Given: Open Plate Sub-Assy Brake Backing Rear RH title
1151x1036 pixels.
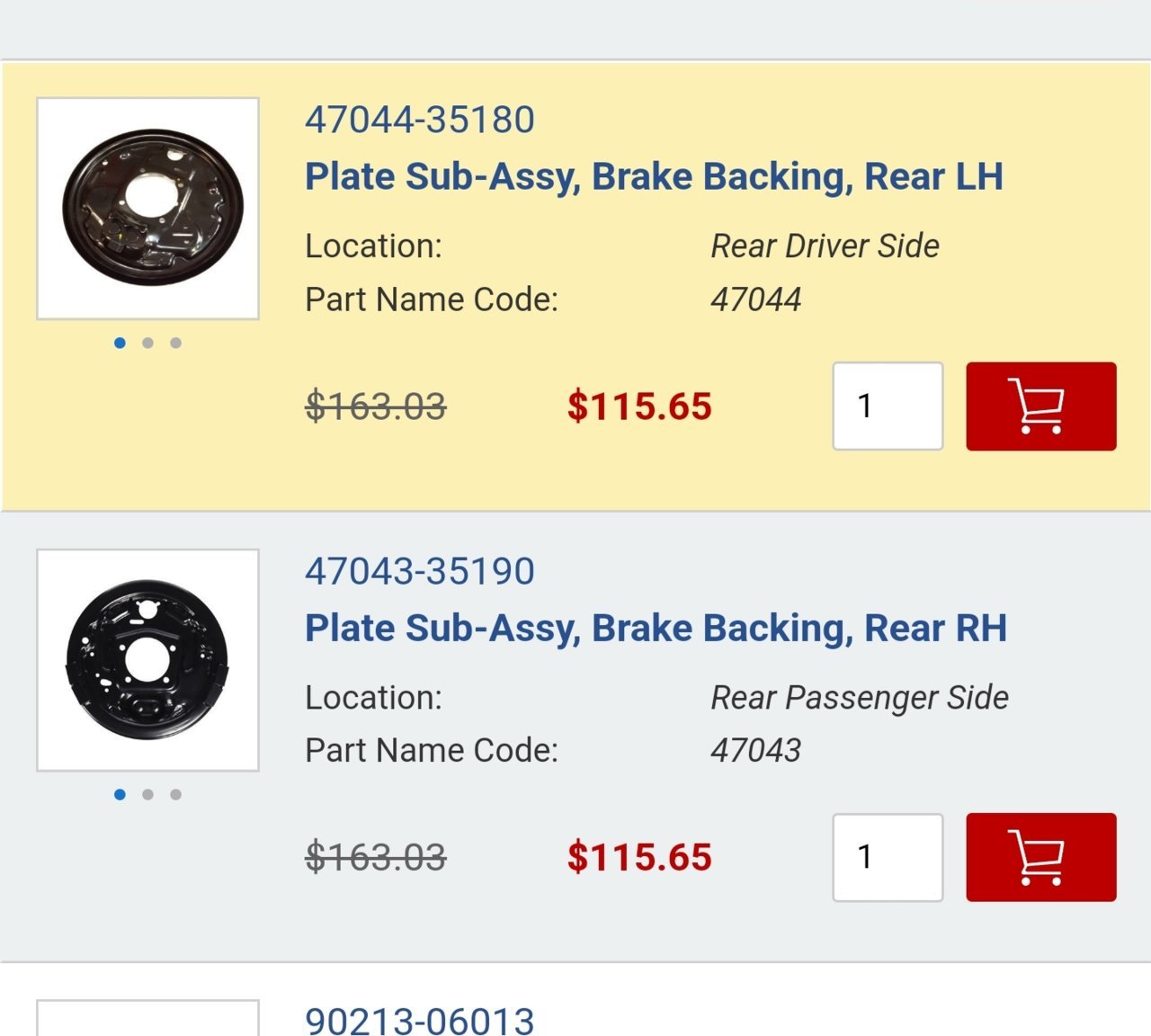Looking at the screenshot, I should point(656,629).
